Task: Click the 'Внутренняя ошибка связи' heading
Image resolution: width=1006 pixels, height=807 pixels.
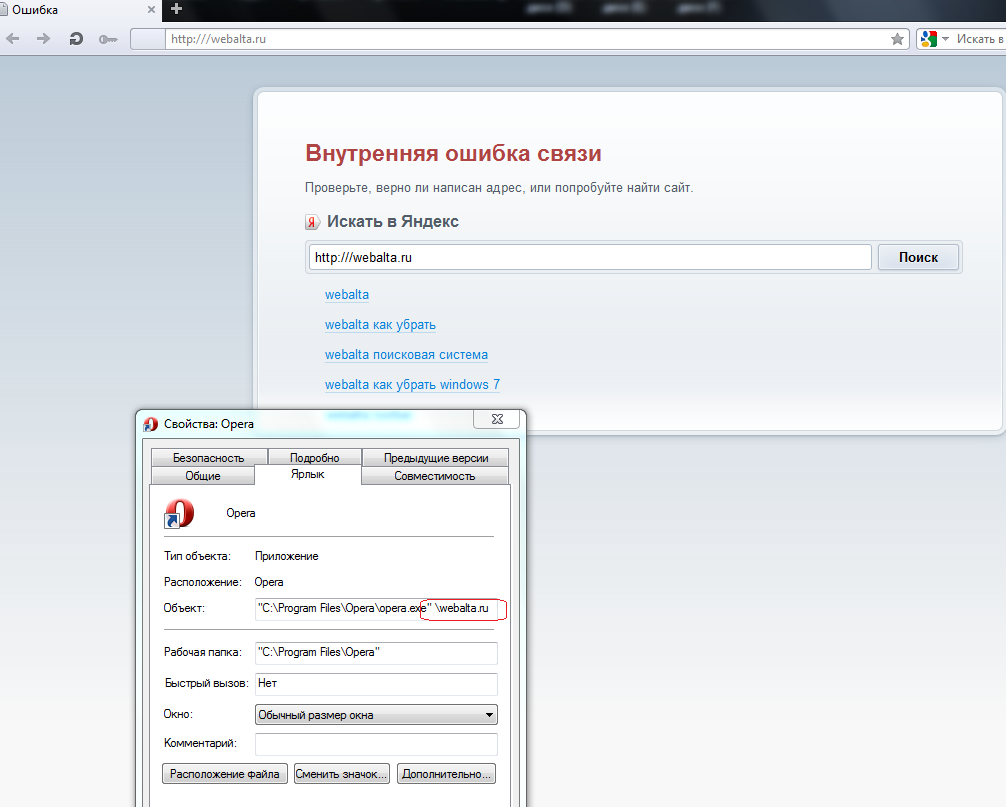Action: [x=454, y=153]
